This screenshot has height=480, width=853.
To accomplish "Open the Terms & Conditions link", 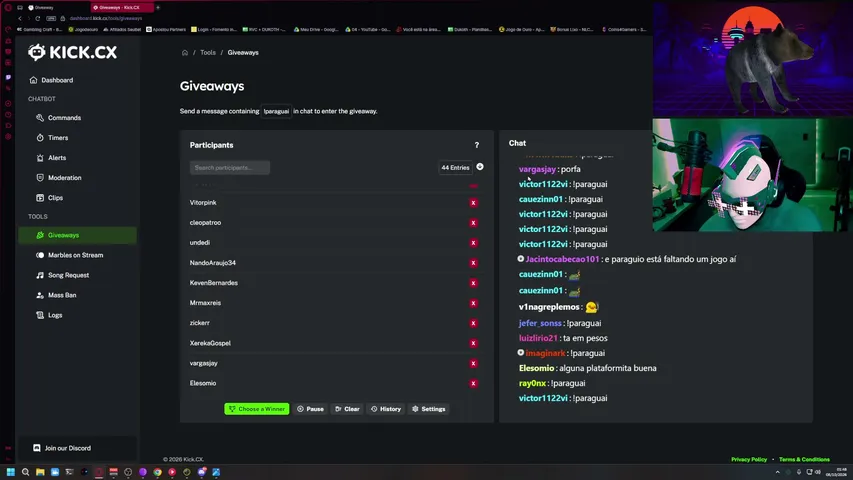I will (x=804, y=459).
